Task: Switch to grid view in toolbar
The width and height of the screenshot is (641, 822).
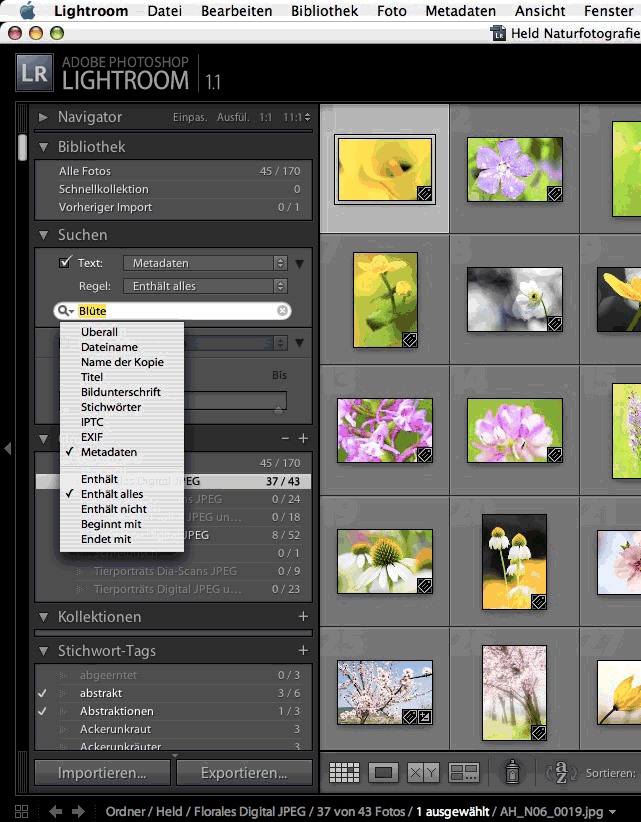Action: (344, 772)
